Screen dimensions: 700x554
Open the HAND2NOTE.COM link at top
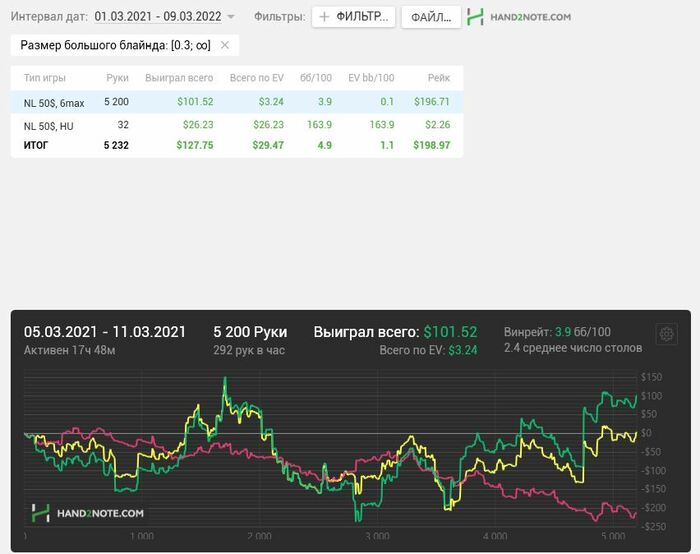[x=530, y=17]
